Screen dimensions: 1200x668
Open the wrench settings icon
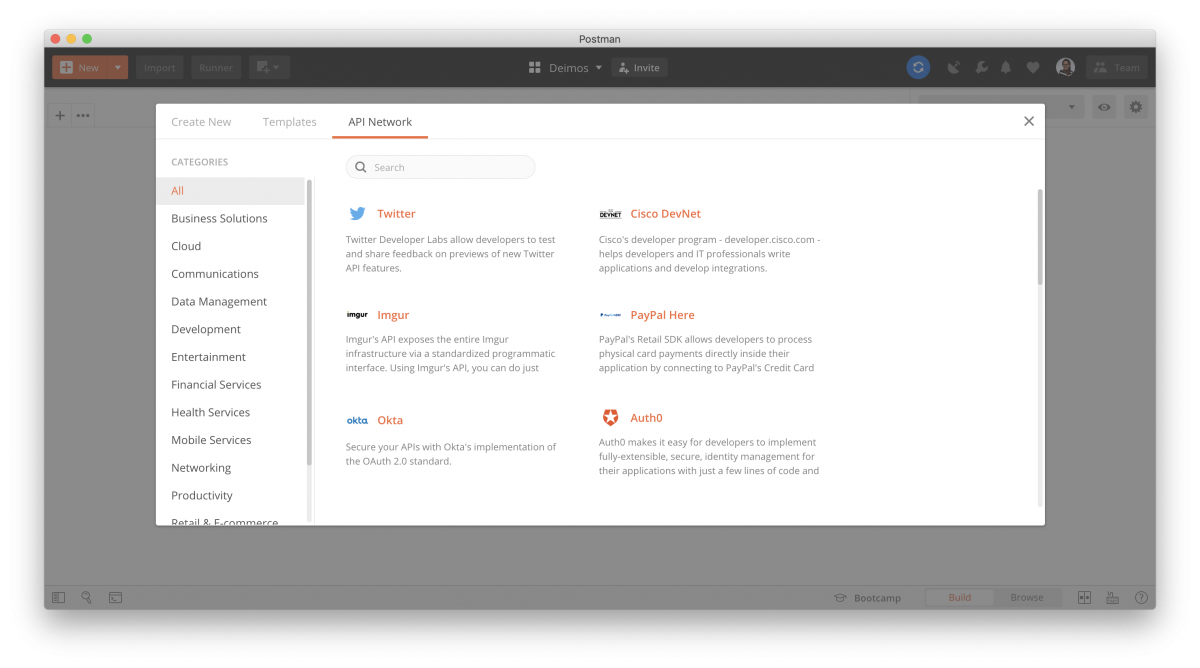[x=981, y=68]
